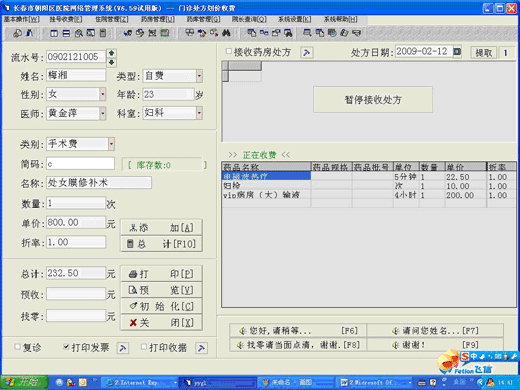Select highlighted first row in charge table
520x390 pixels.
click(x=369, y=176)
